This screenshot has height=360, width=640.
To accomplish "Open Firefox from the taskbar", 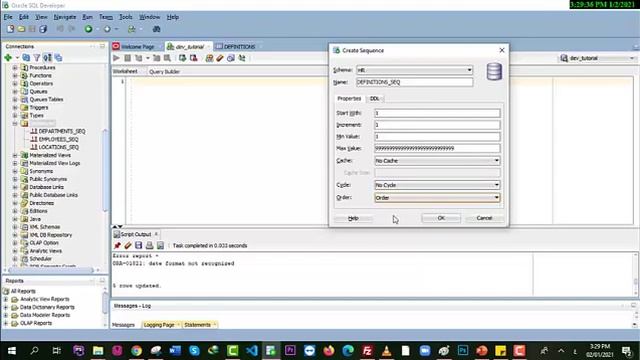I will point(329,351).
